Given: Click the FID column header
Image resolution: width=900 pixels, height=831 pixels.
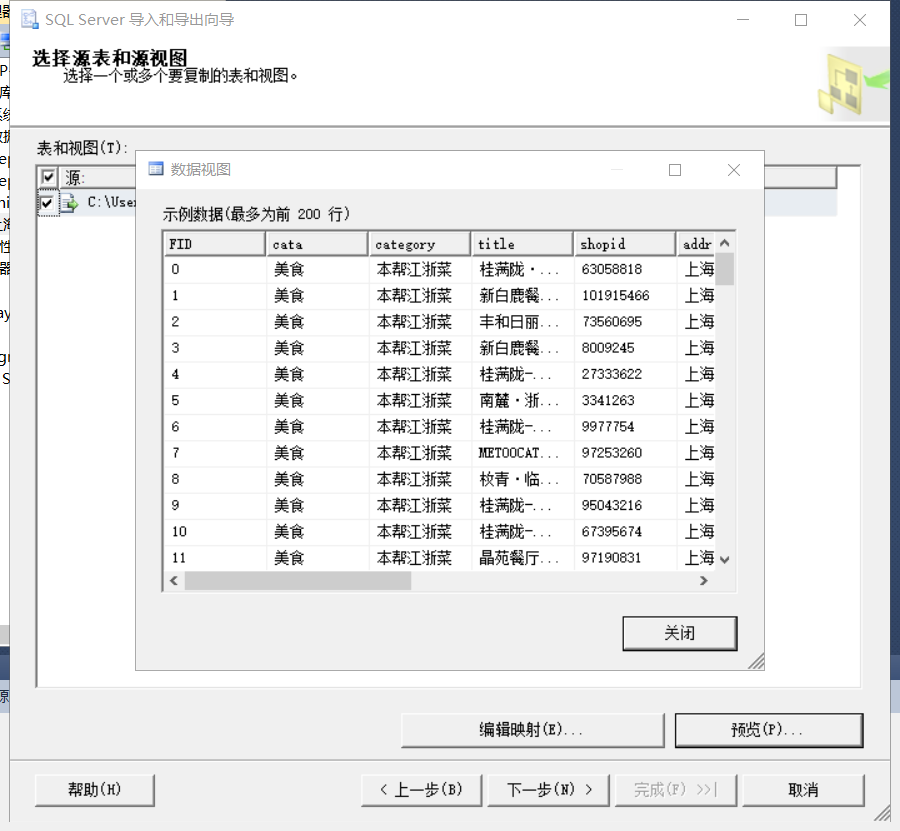Looking at the screenshot, I should click(214, 244).
